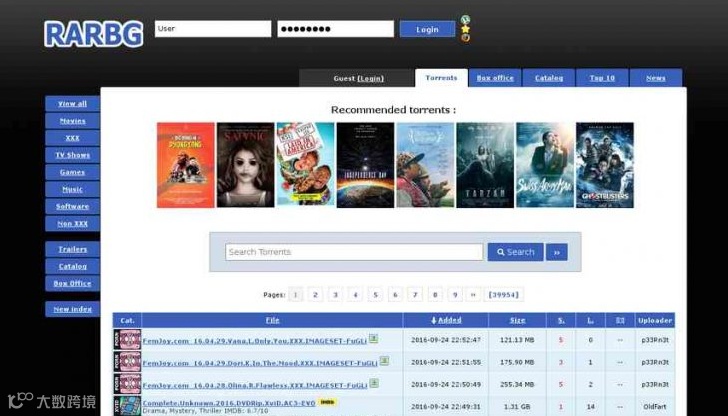Viewport: 728px width, 416px height.
Task: Click the green download icon after Olina.R.Flawless
Action: point(374,383)
